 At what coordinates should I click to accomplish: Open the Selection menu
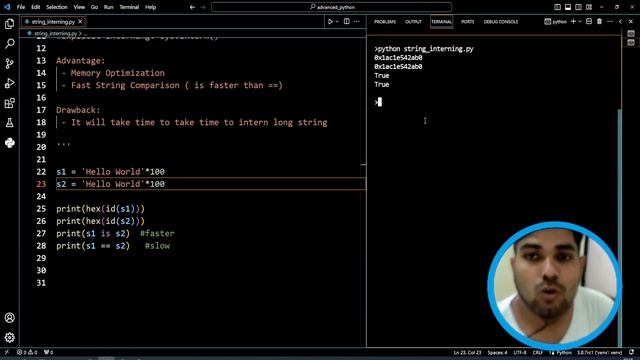pyautogui.click(x=57, y=7)
